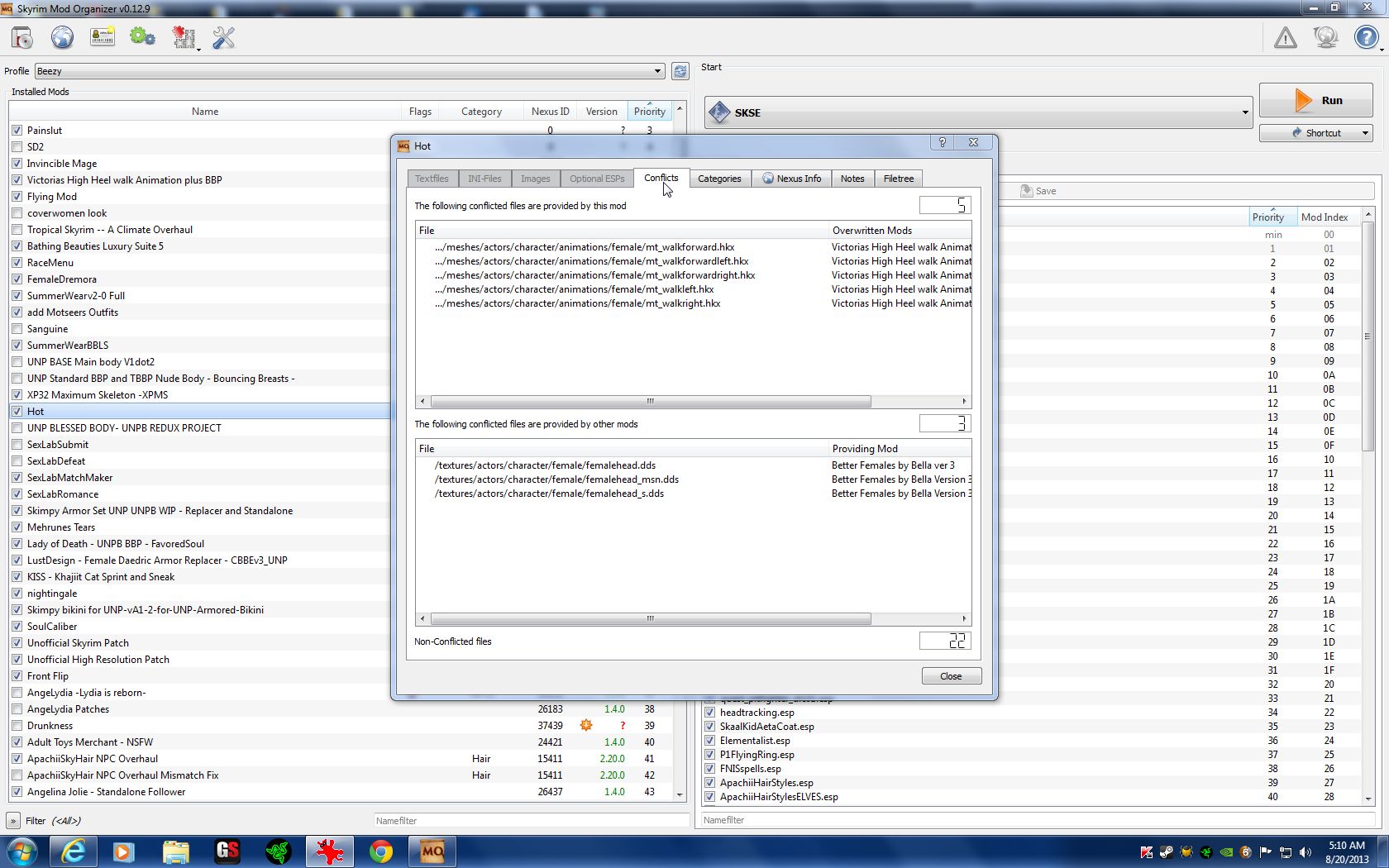Switch to the Categories tab
Screen dimensions: 1389x868
point(718,179)
